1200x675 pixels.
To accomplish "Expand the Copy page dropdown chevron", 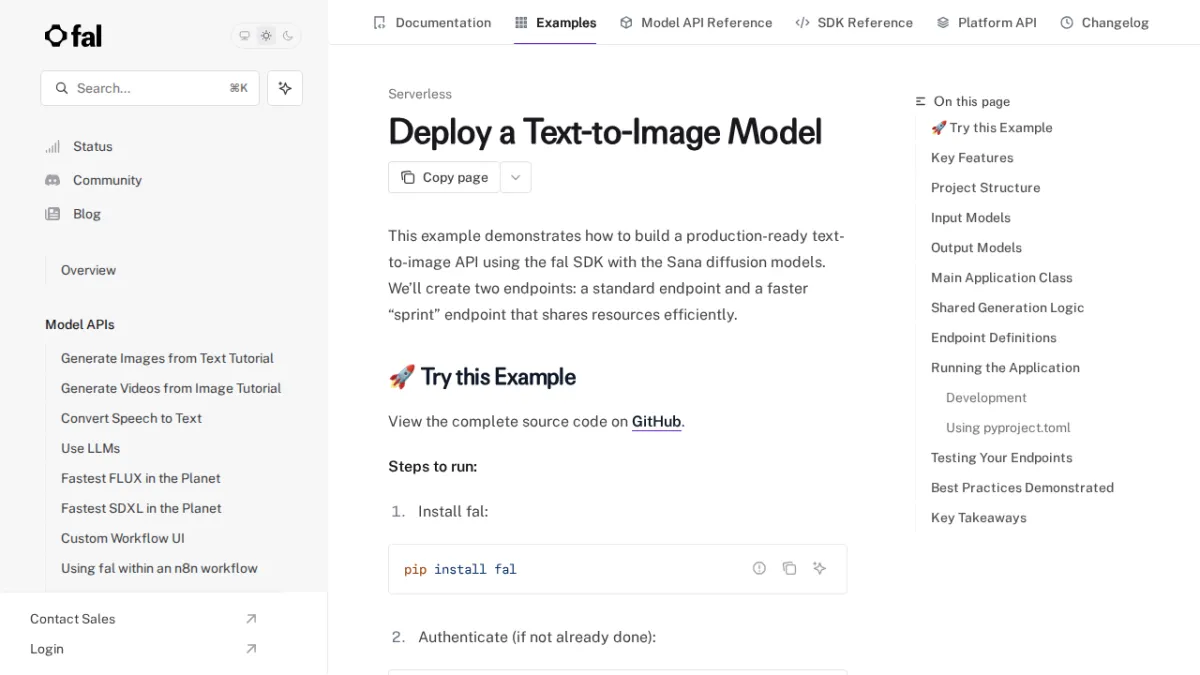I will pos(515,177).
